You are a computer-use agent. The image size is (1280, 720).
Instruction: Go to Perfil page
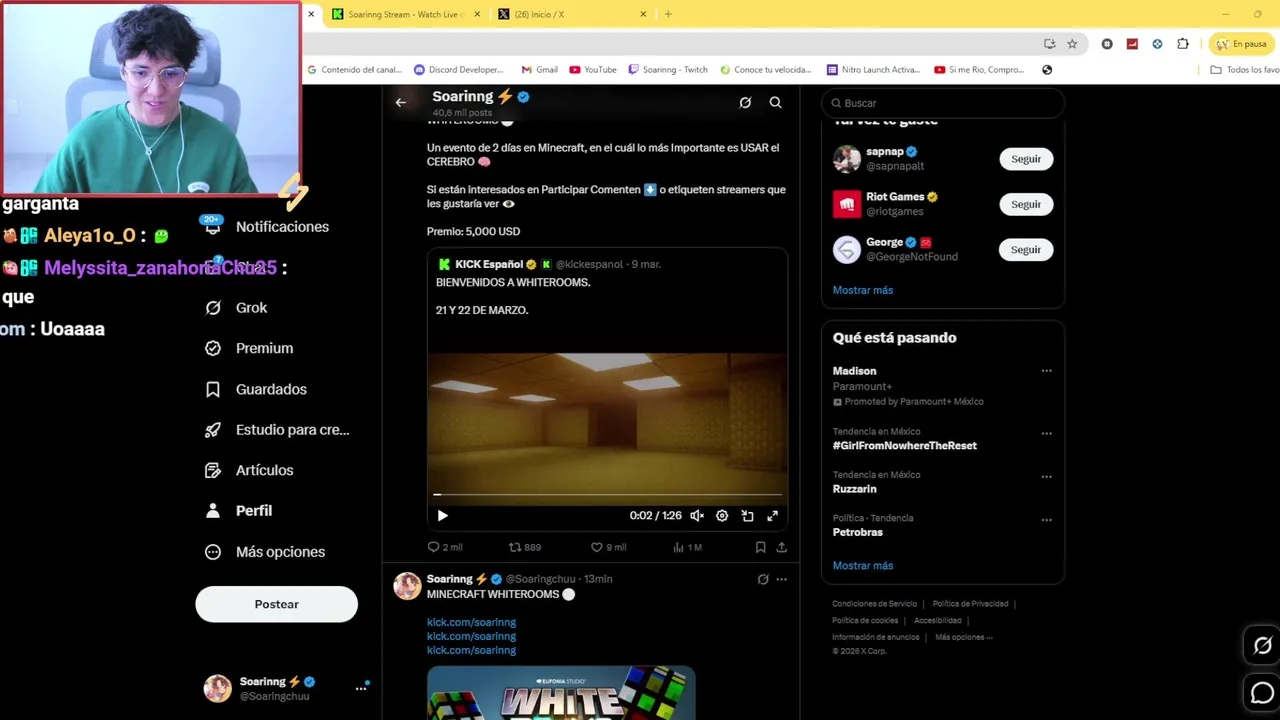pyautogui.click(x=239, y=510)
